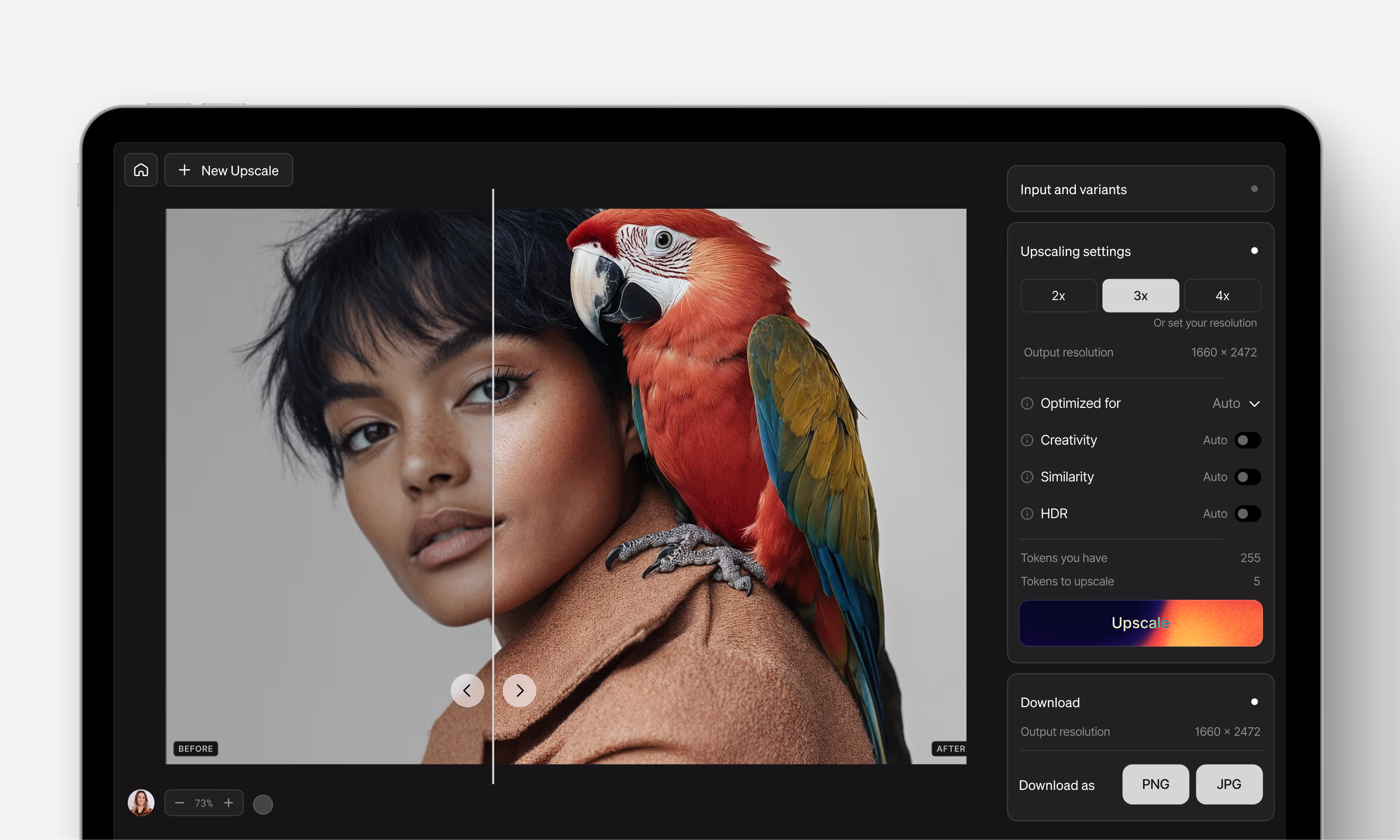Expand the Input and variants panel
Viewport: 1400px width, 840px height.
1141,189
